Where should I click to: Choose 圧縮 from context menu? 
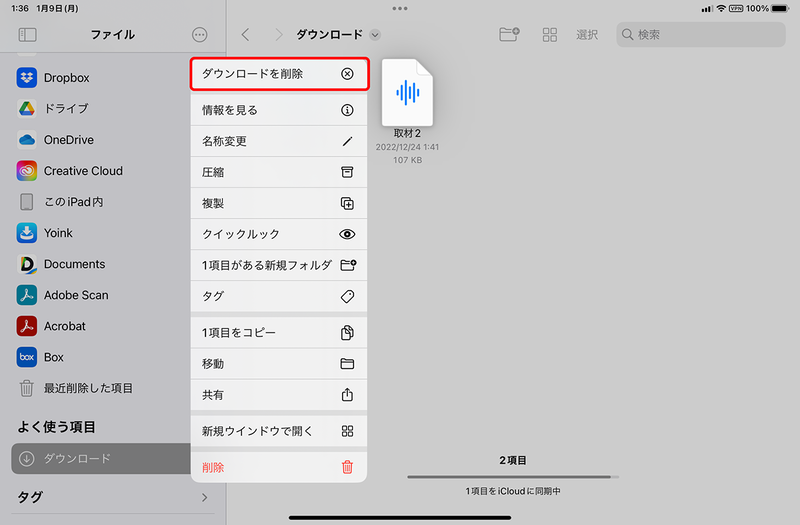tap(279, 172)
